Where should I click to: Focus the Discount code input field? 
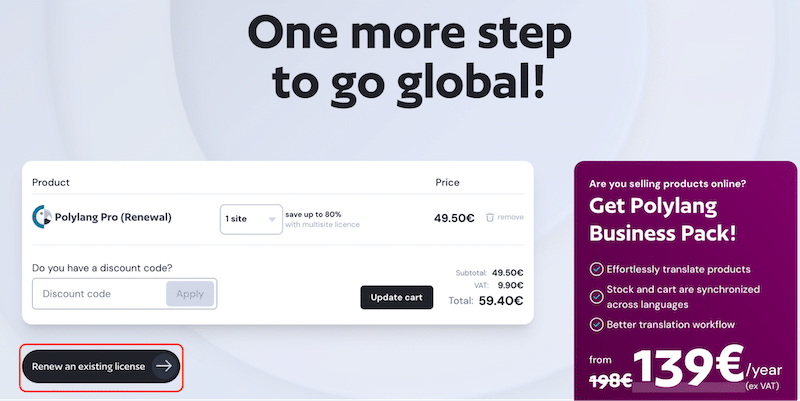99,294
